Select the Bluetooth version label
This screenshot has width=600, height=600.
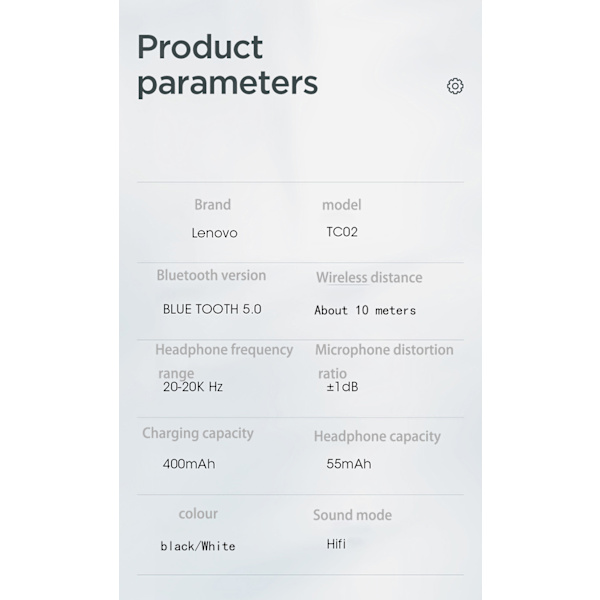[211, 276]
